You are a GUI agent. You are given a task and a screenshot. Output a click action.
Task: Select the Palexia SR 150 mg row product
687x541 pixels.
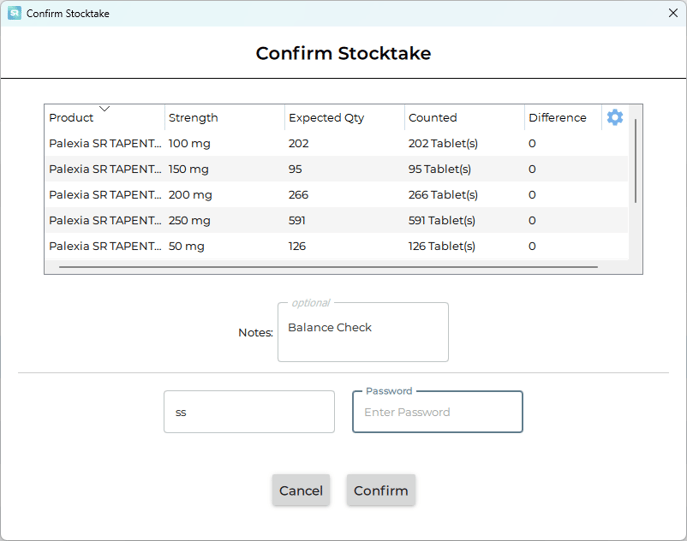[x=105, y=169]
